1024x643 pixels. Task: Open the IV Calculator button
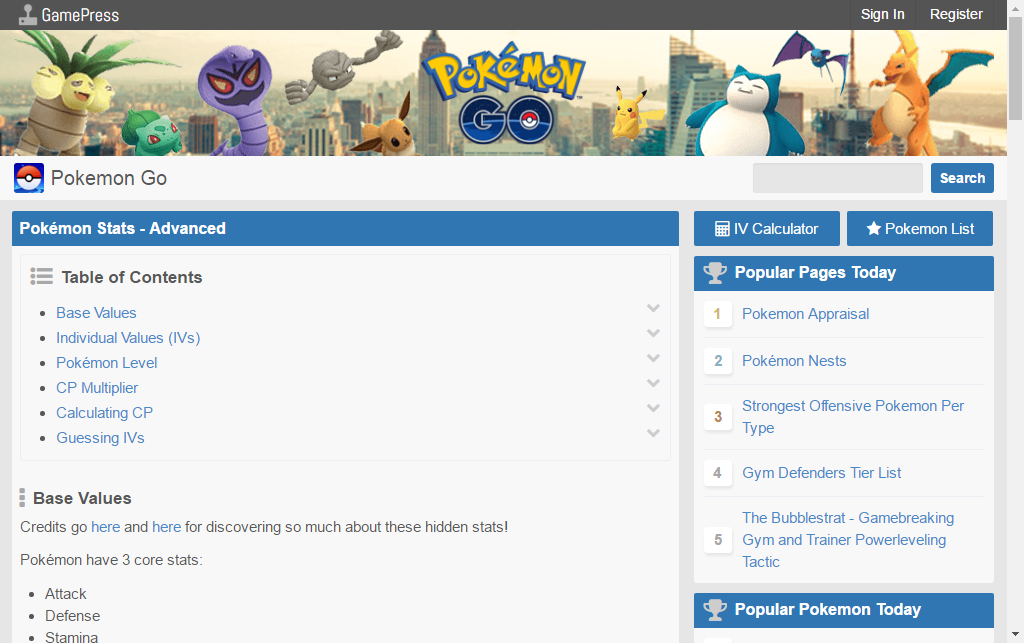pos(767,228)
